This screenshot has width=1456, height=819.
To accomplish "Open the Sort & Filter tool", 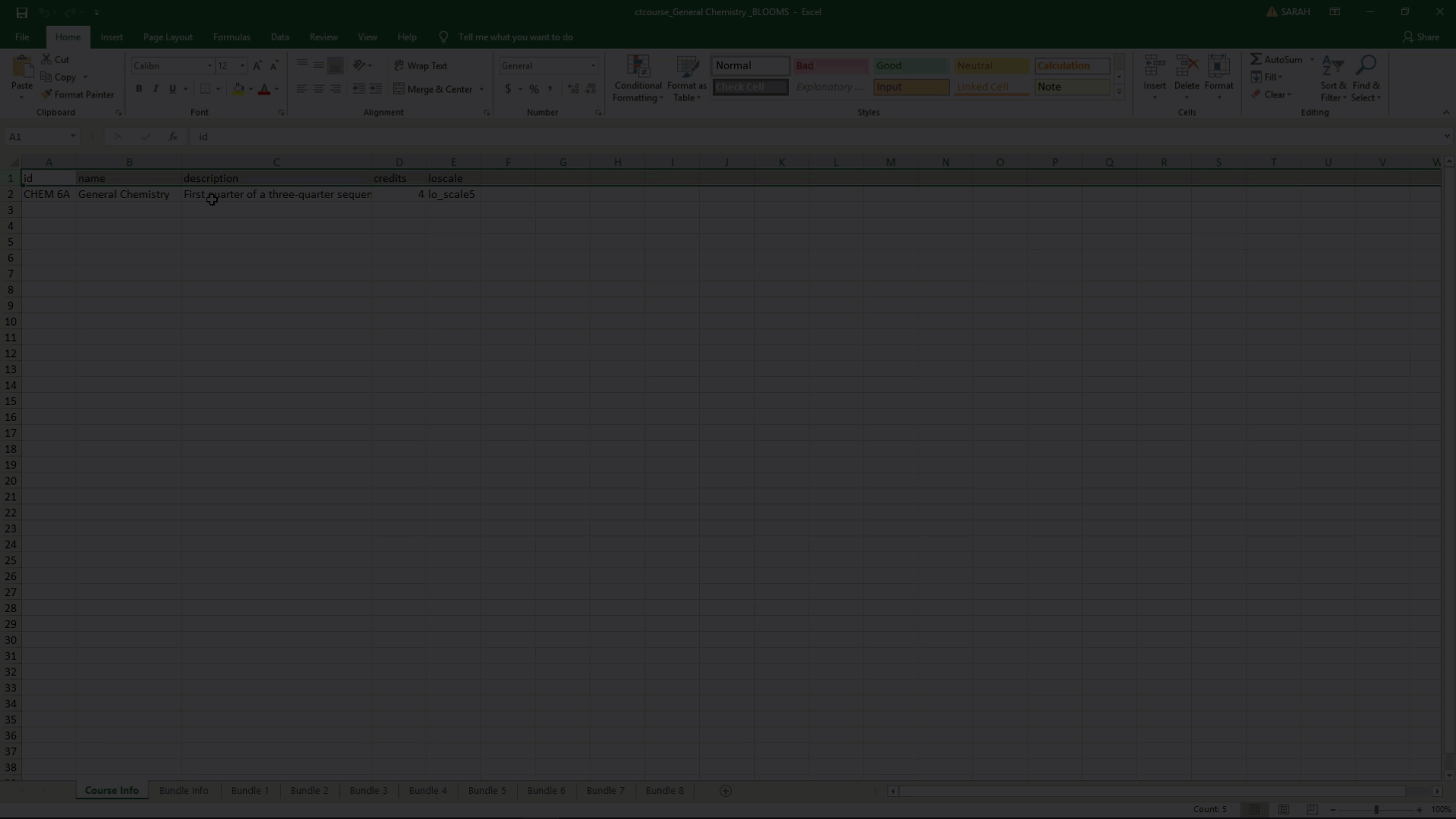I will point(1333,78).
